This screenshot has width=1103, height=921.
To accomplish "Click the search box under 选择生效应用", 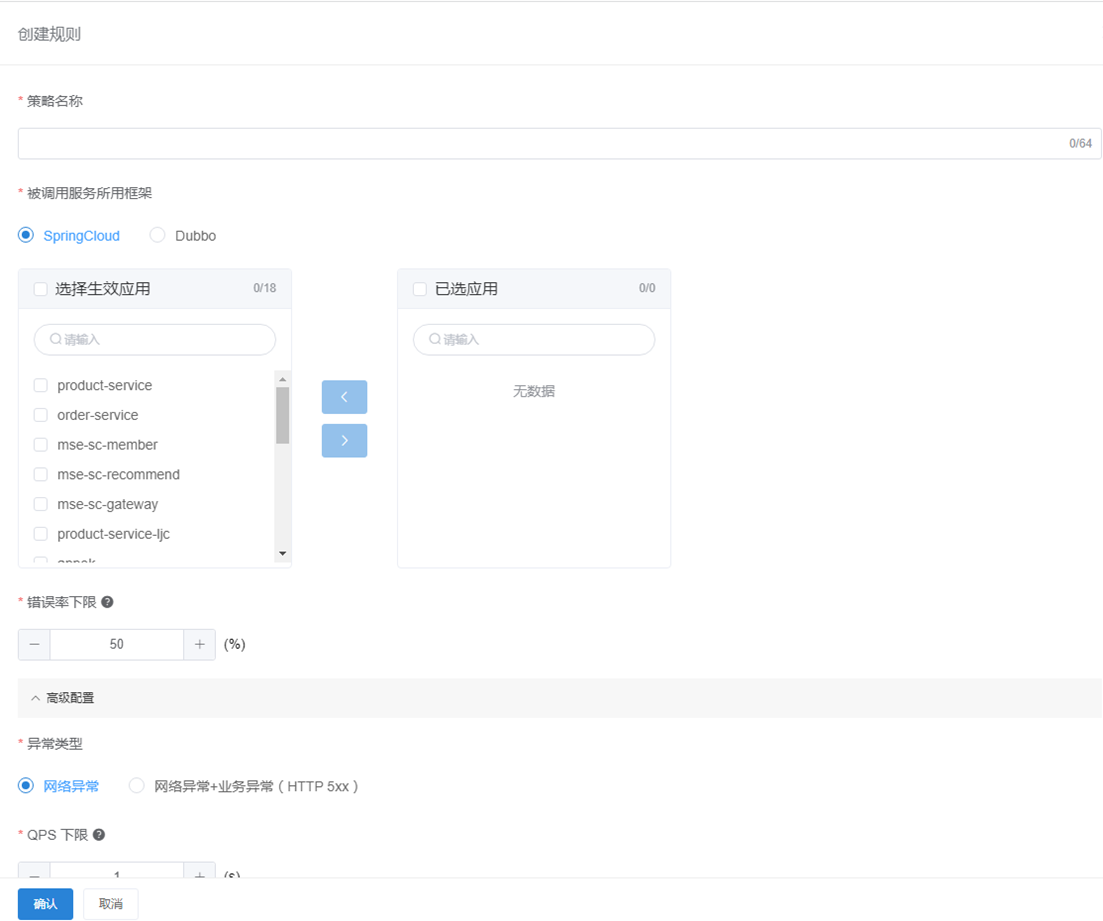I will 155,339.
